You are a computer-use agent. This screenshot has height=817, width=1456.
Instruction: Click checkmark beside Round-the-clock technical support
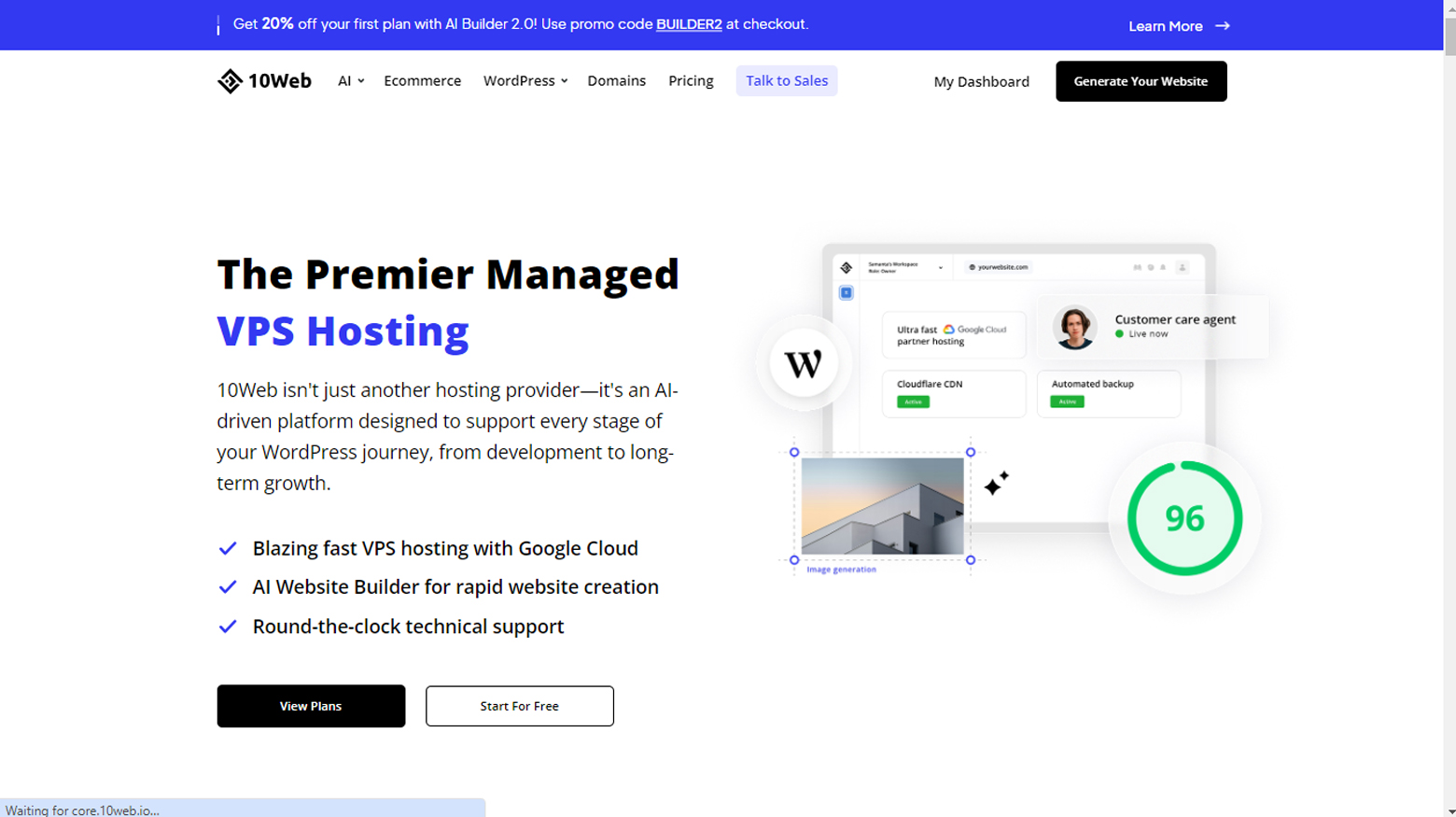click(x=228, y=627)
